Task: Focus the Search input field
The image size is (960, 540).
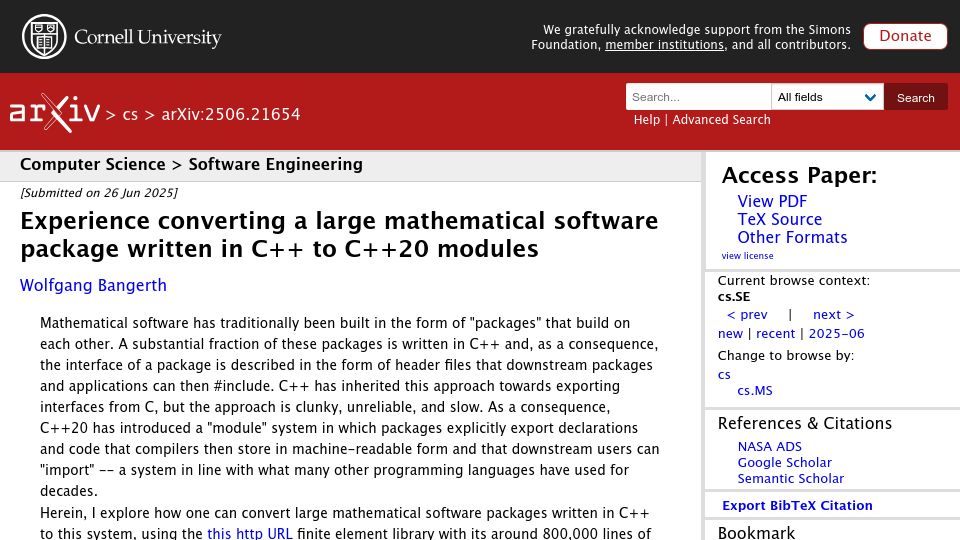Action: point(698,97)
